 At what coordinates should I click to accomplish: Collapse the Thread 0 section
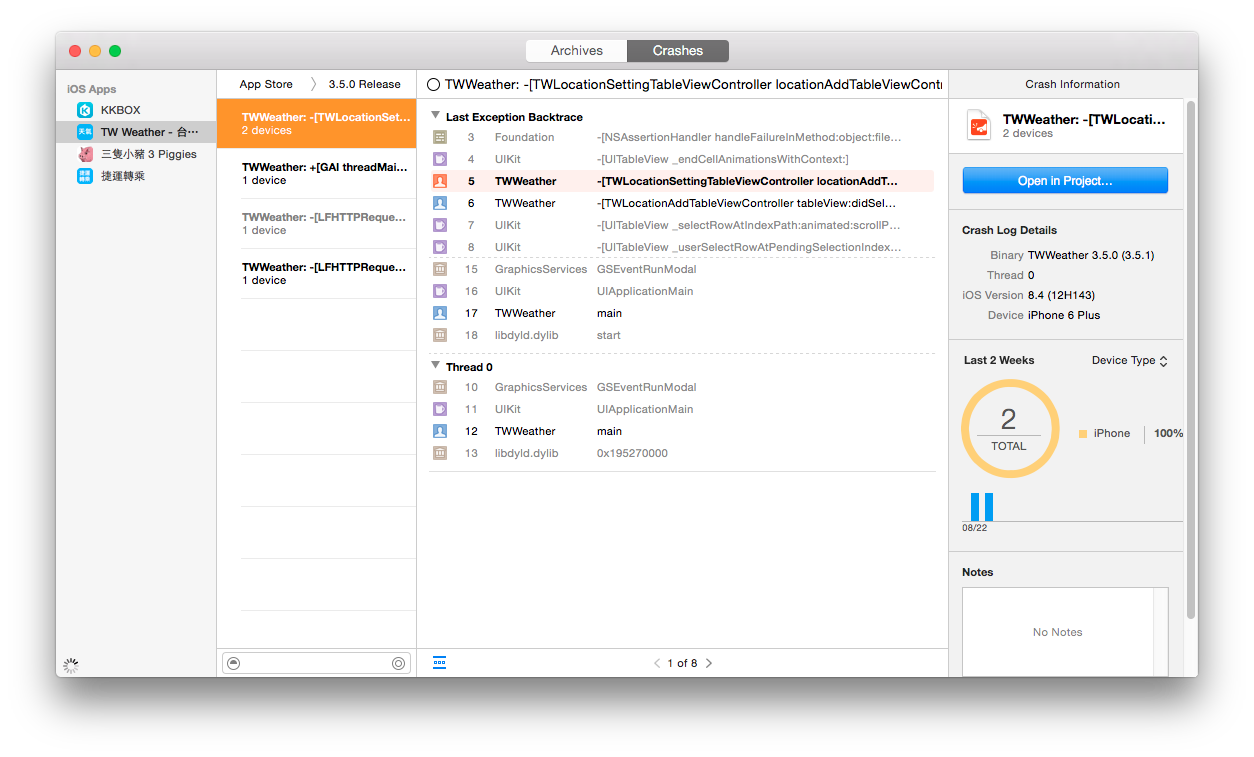[435, 366]
